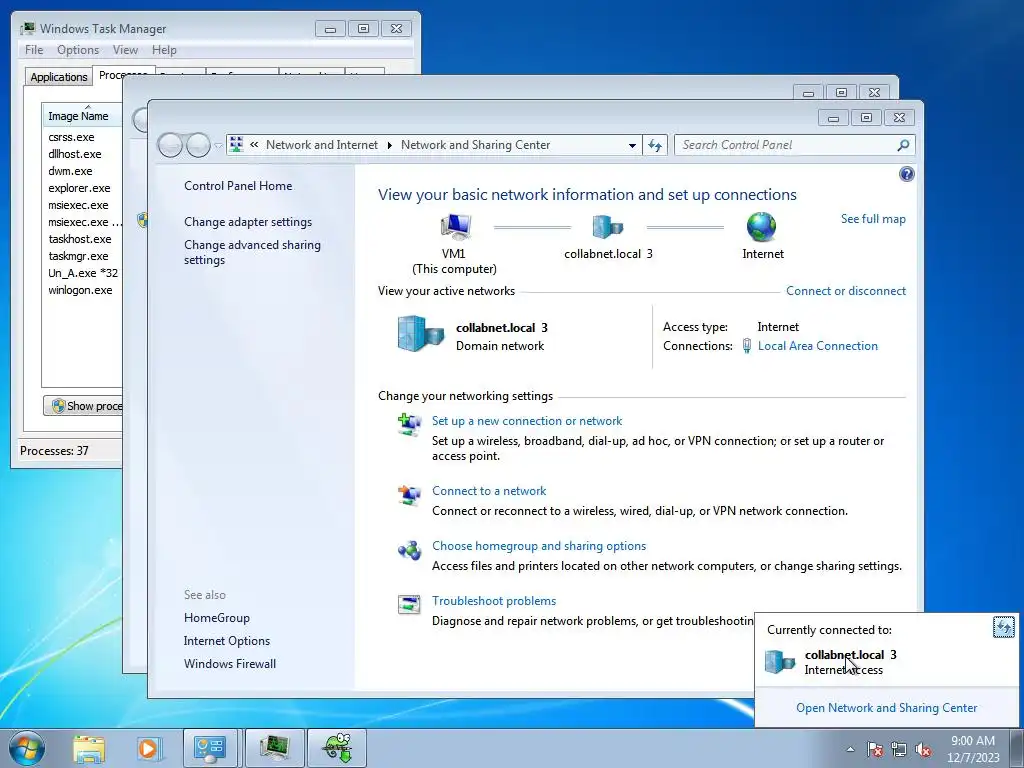Click Connect or disconnect link
1024x768 pixels.
pos(846,291)
